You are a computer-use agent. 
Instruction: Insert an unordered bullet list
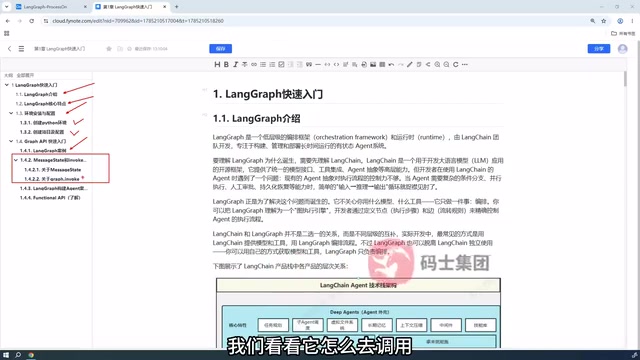(x=263, y=64)
